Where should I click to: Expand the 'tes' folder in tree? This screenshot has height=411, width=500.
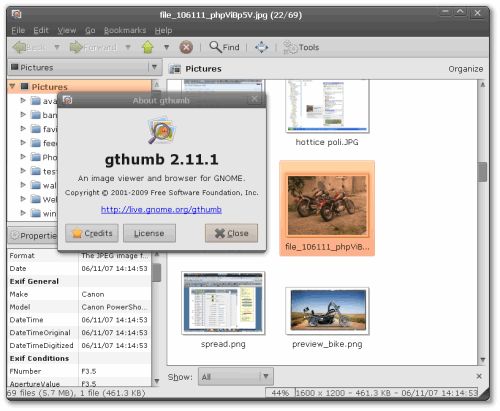(x=23, y=171)
